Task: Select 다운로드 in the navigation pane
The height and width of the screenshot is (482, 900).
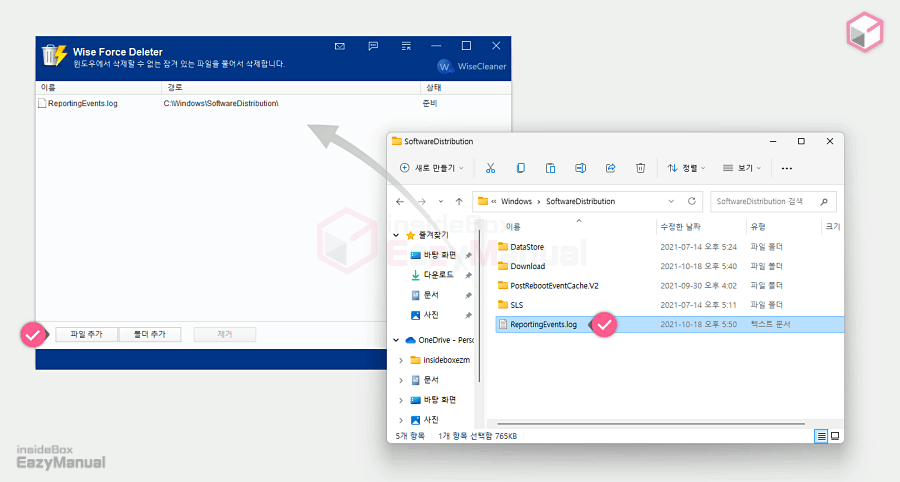Action: point(433,275)
